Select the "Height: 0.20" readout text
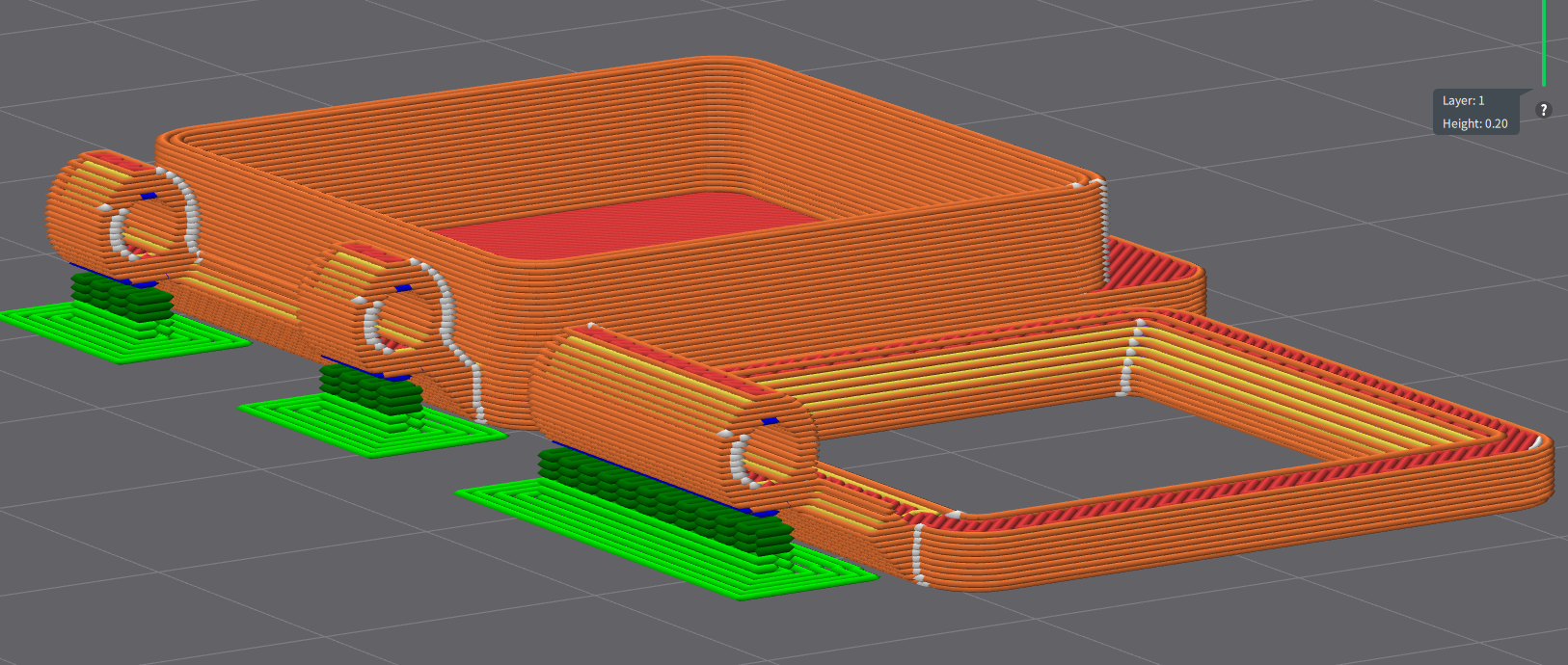The image size is (1568, 665). point(1474,123)
